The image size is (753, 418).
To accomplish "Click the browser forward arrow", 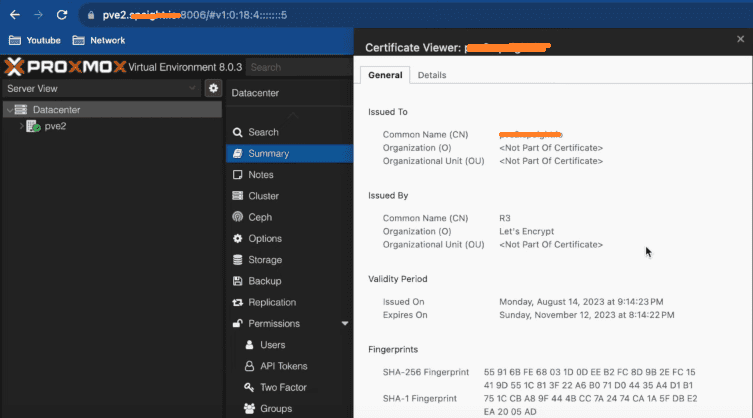I will (x=38, y=15).
